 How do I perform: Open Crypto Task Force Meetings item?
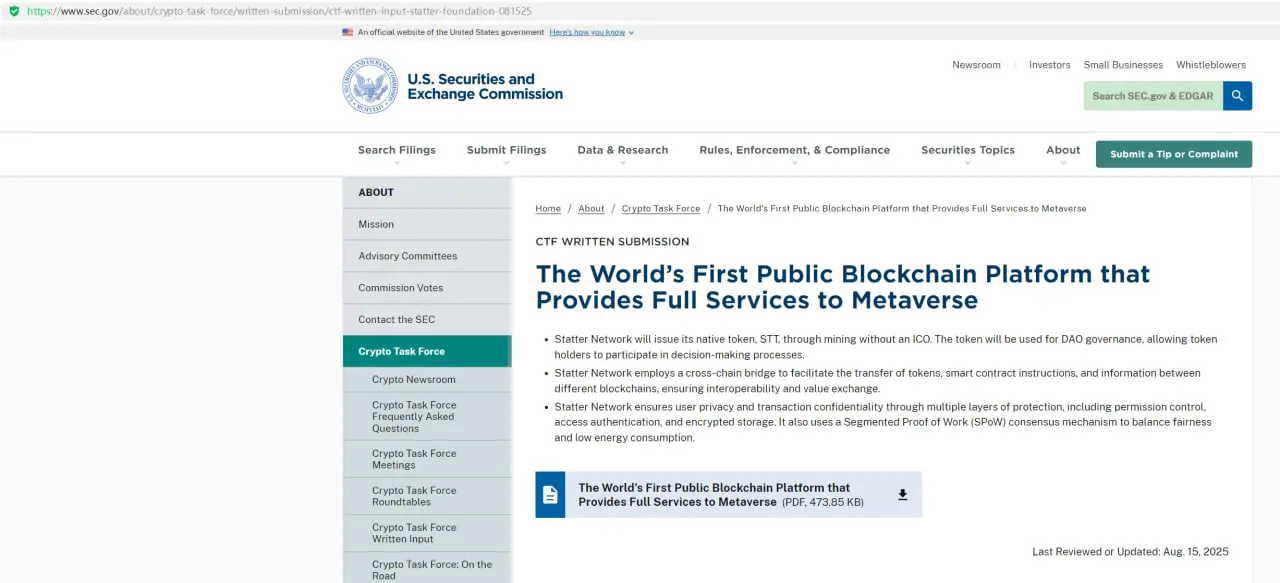click(427, 459)
